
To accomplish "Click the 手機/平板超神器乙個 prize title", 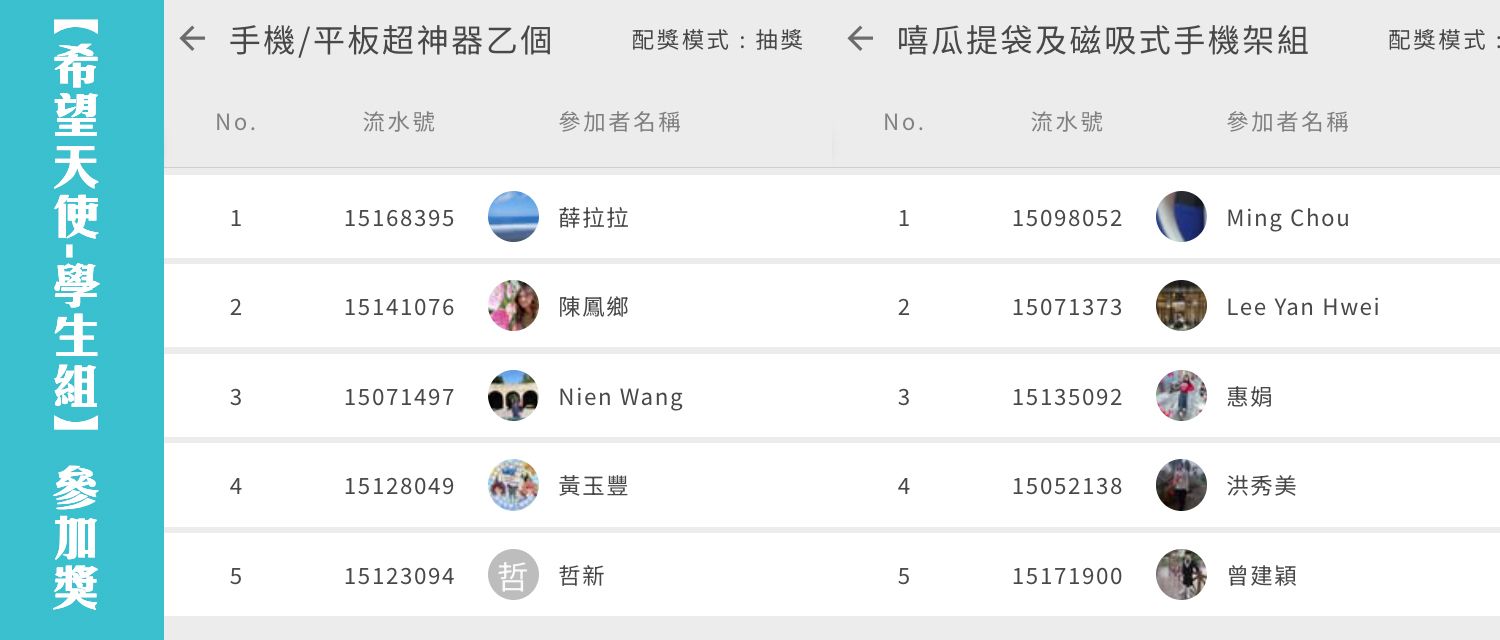I will pos(391,41).
